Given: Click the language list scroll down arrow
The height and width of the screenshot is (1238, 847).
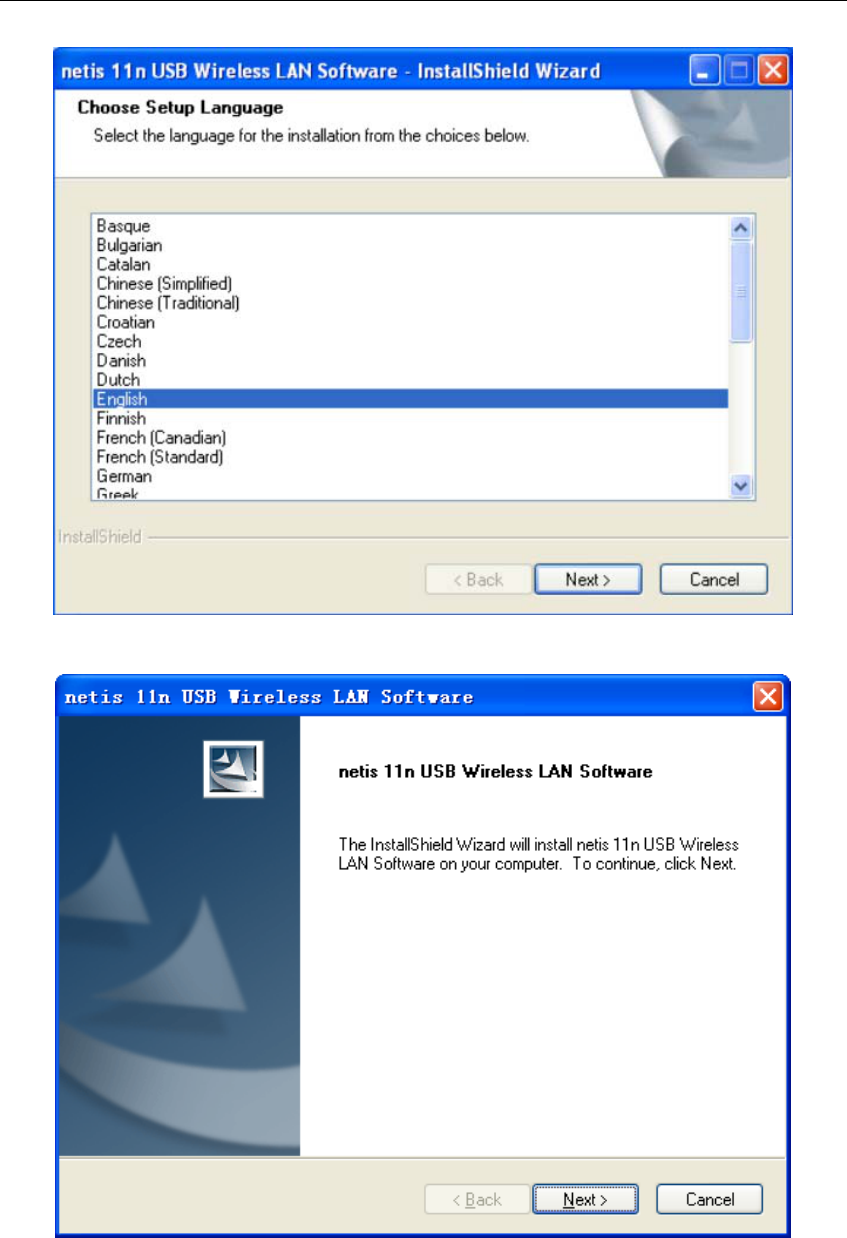Looking at the screenshot, I should click(x=741, y=485).
